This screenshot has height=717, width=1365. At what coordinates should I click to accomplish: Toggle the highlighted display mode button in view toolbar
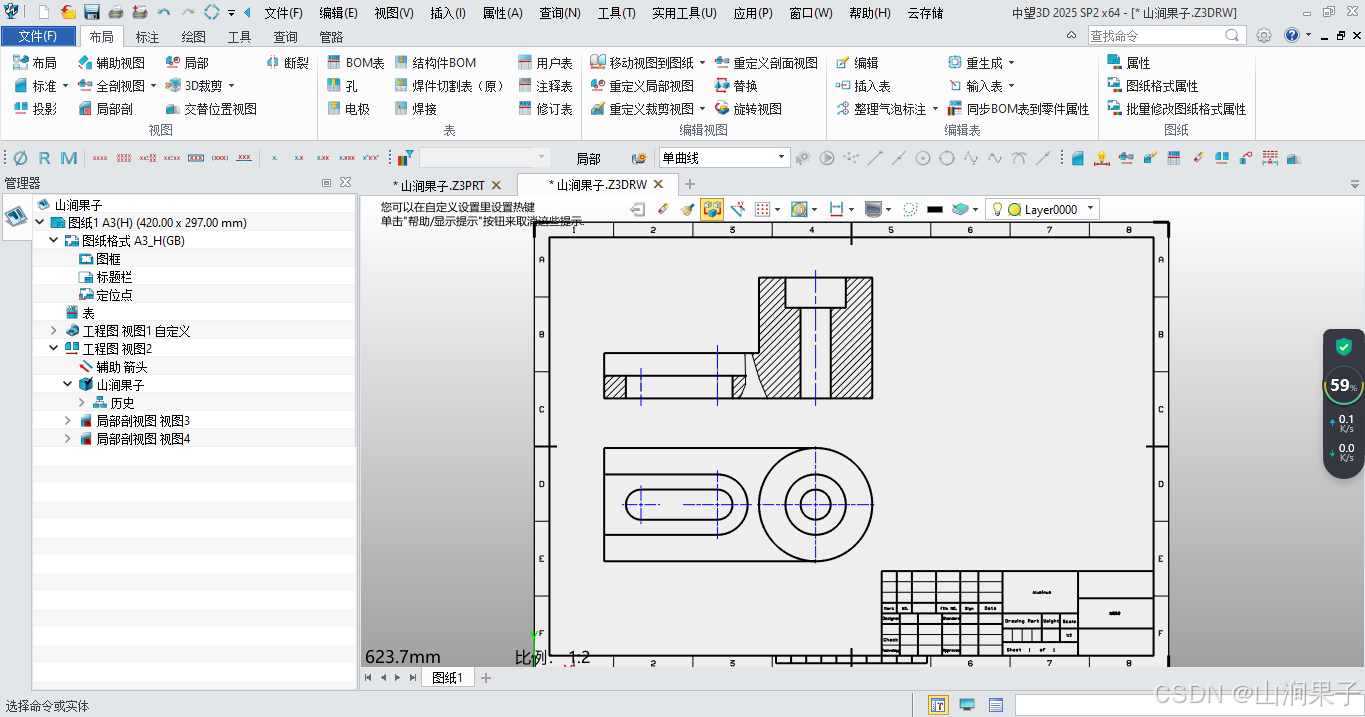pyautogui.click(x=712, y=209)
